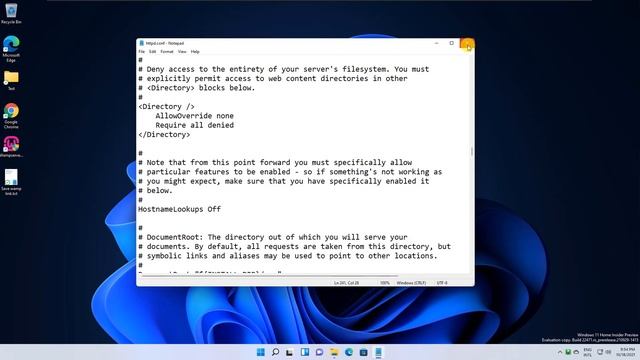Click the 'Ln, Col' status bar entry

(x=347, y=282)
